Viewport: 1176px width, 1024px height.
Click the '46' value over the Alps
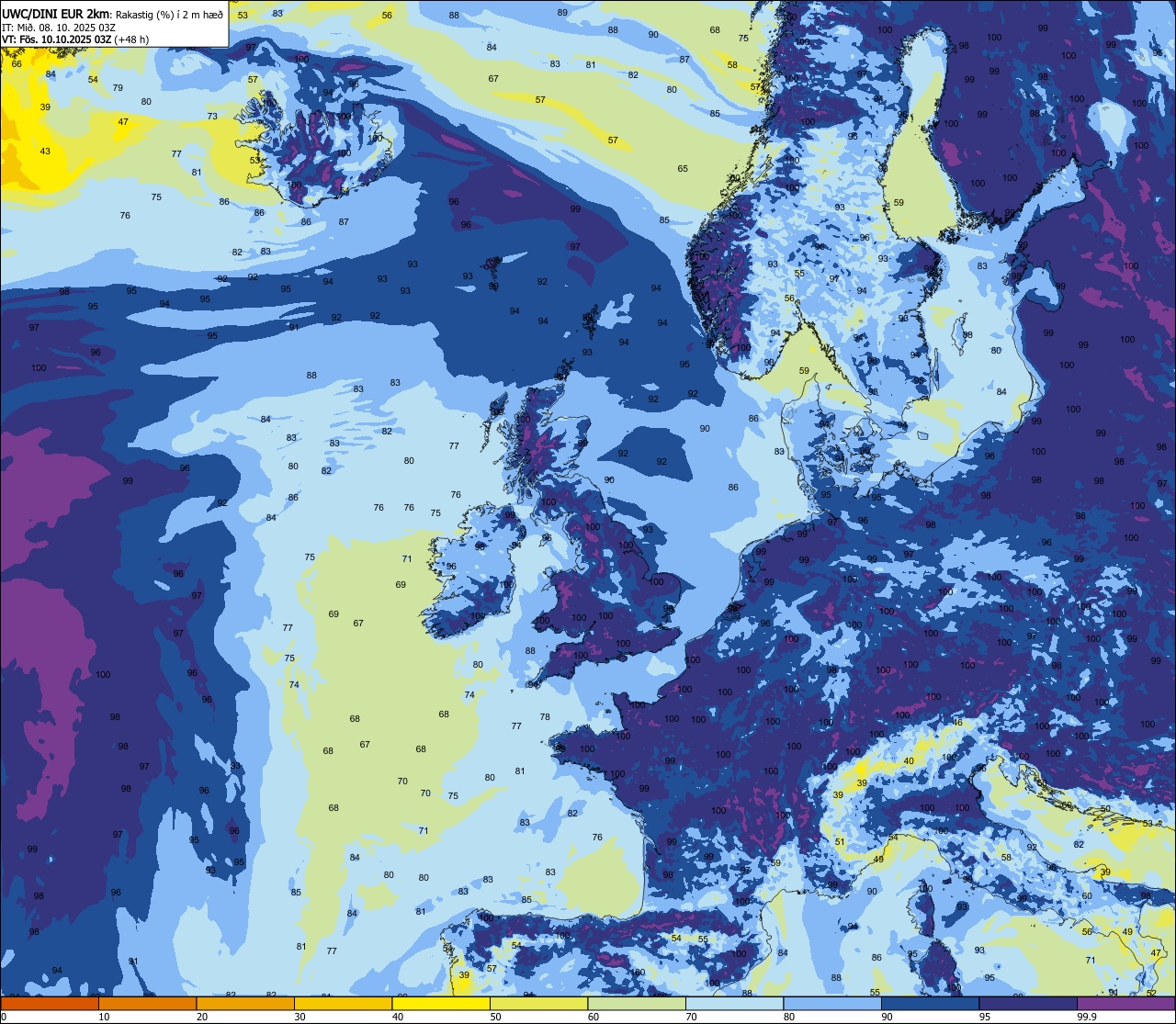click(x=958, y=723)
